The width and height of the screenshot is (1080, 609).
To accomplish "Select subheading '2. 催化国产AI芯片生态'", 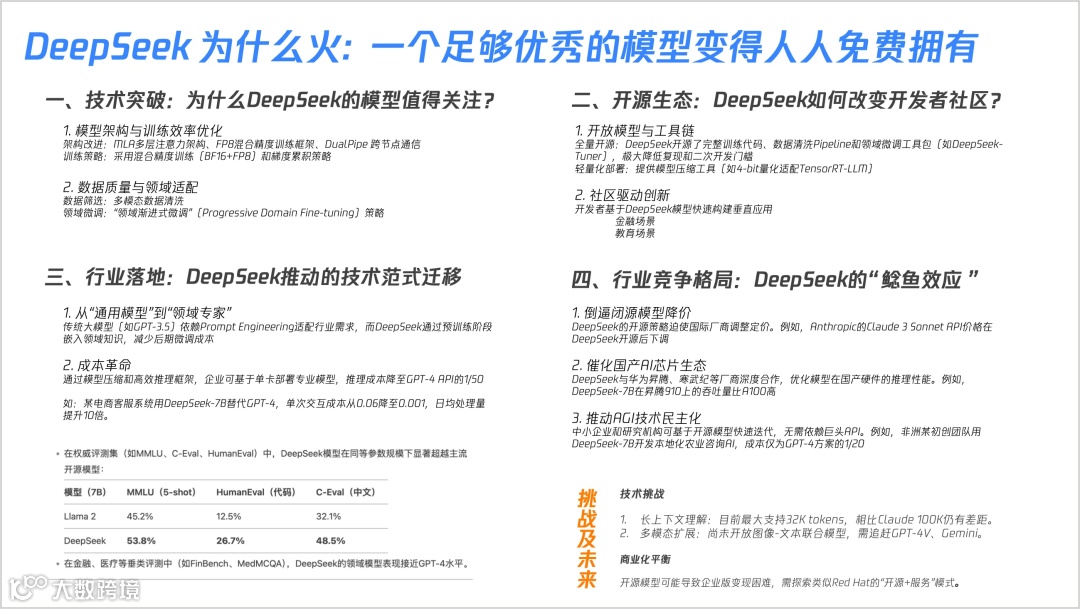I will tap(639, 365).
